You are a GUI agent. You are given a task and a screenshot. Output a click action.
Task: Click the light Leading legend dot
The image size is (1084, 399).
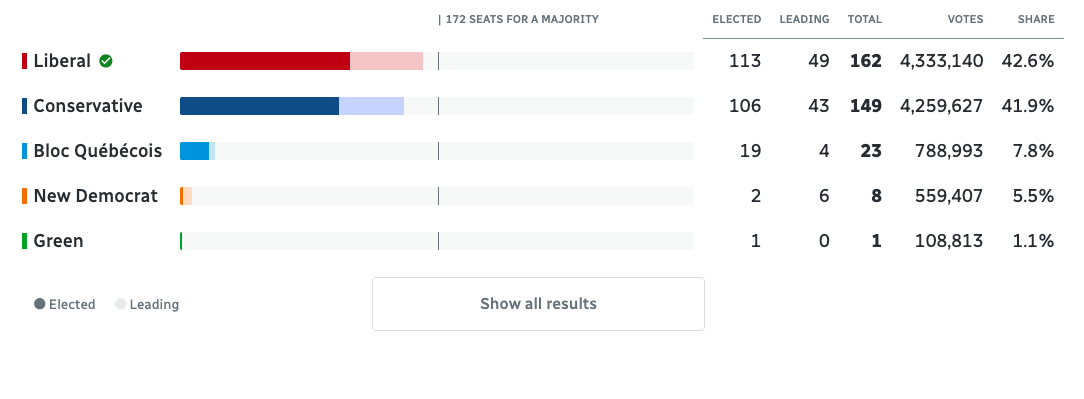tap(121, 304)
